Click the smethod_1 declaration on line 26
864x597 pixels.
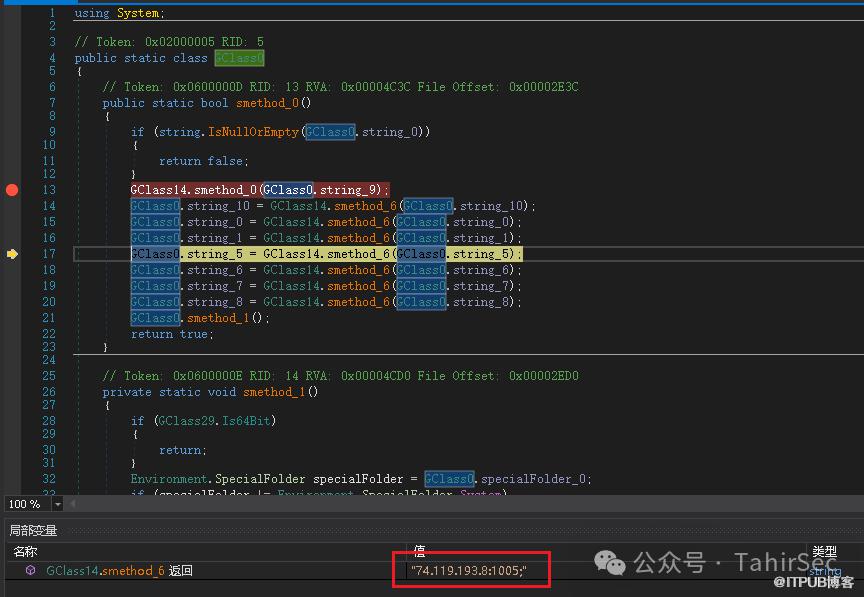(280, 392)
